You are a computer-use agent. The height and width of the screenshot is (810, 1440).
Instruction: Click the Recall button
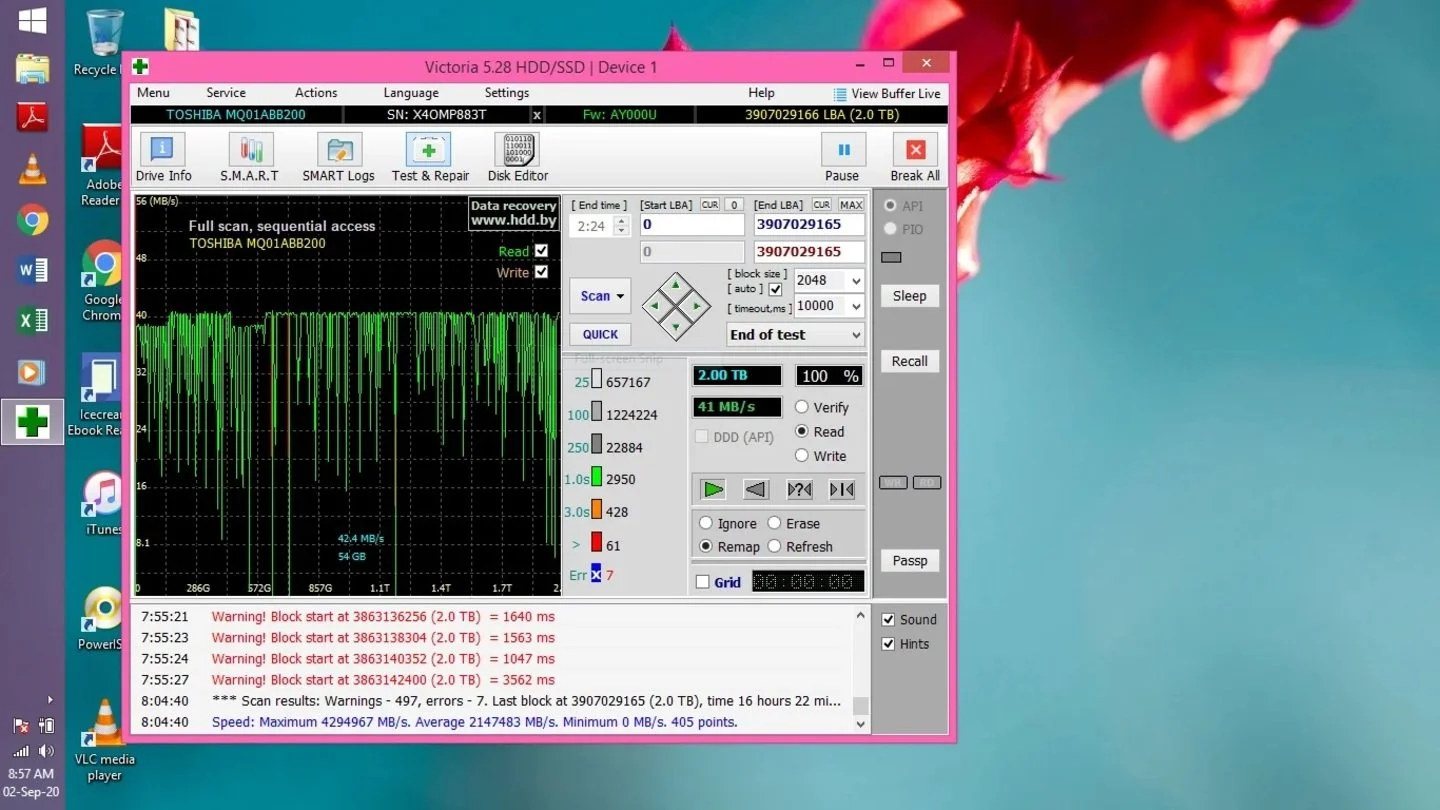(909, 361)
